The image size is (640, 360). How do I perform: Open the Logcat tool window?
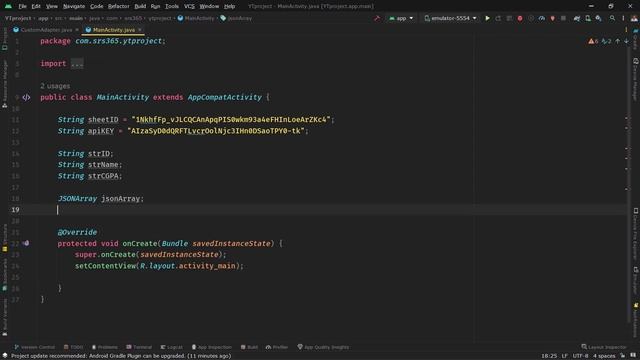click(x=171, y=347)
